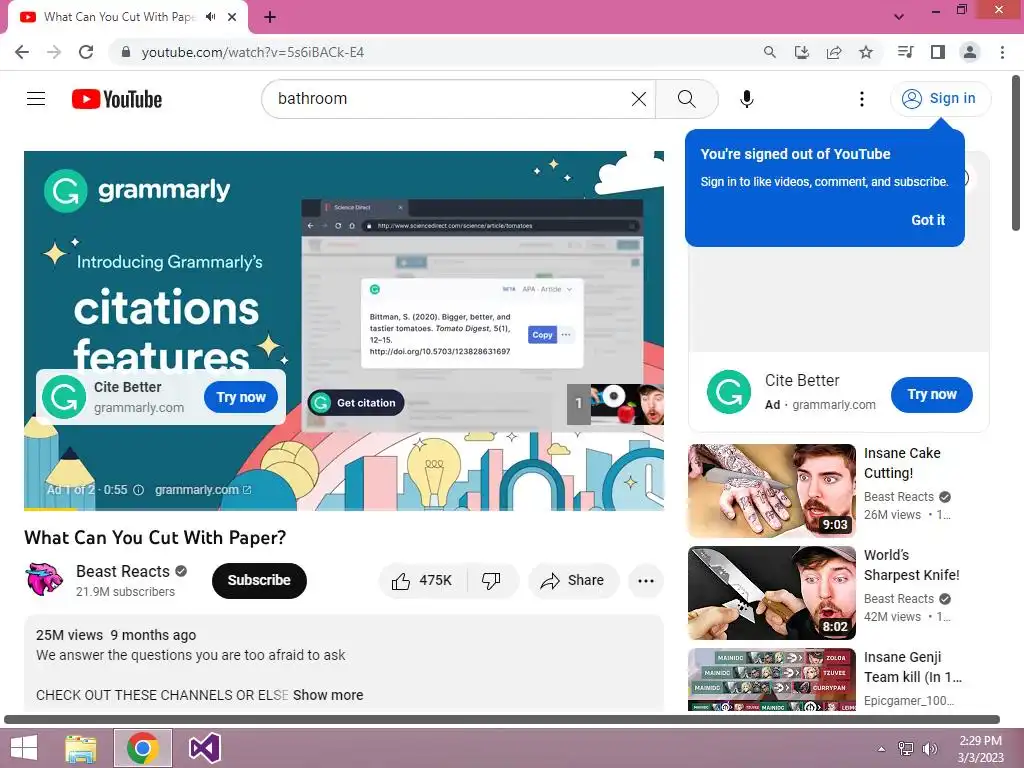1024x768 pixels.
Task: Try now in the video overlay ad
Action: point(241,397)
